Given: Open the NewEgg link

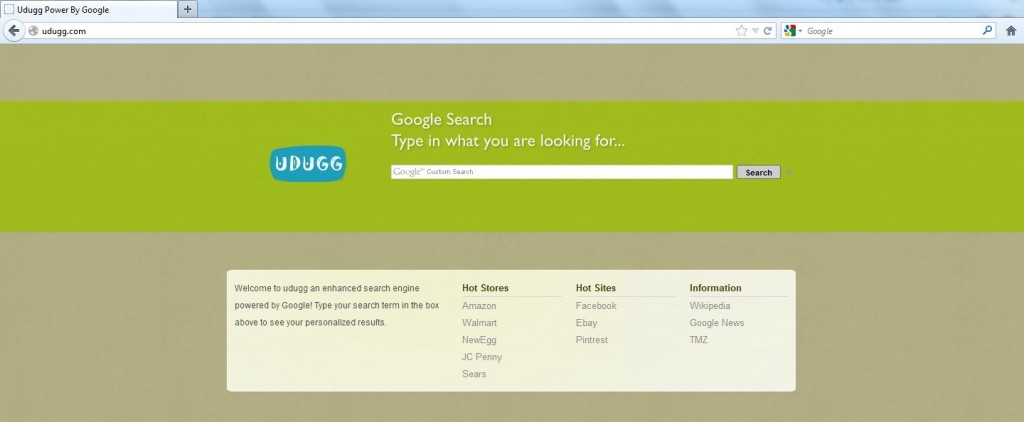Looking at the screenshot, I should [x=479, y=340].
